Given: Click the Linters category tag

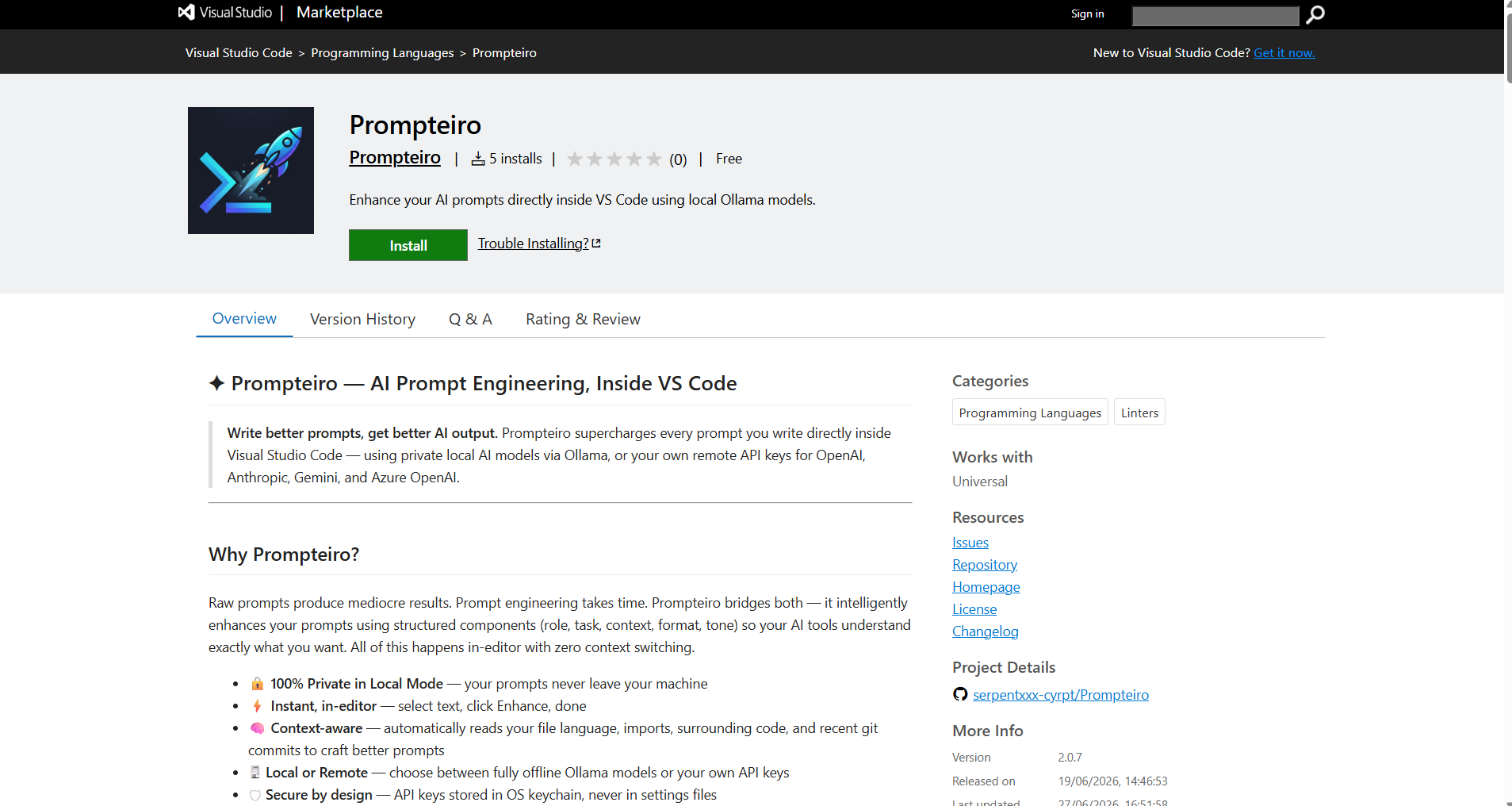Looking at the screenshot, I should (x=1139, y=413).
